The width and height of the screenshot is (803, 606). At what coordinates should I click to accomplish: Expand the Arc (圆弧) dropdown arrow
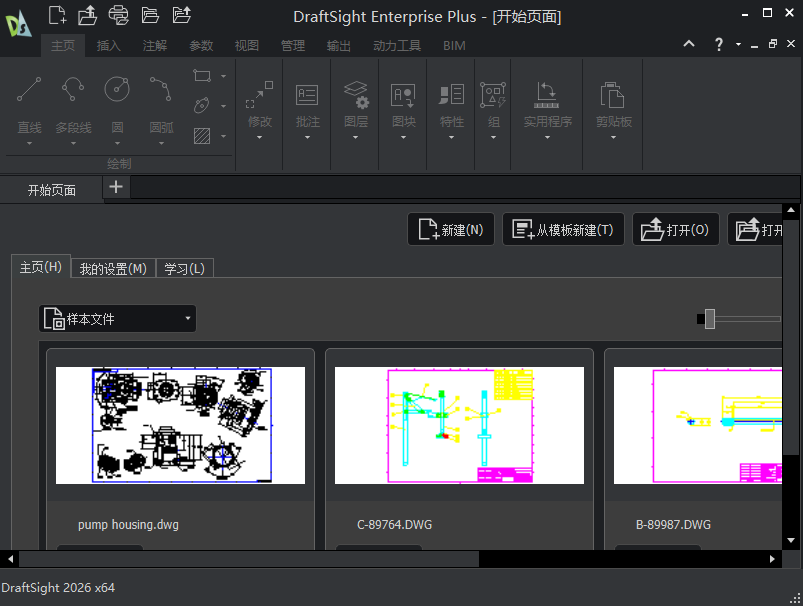[161, 143]
